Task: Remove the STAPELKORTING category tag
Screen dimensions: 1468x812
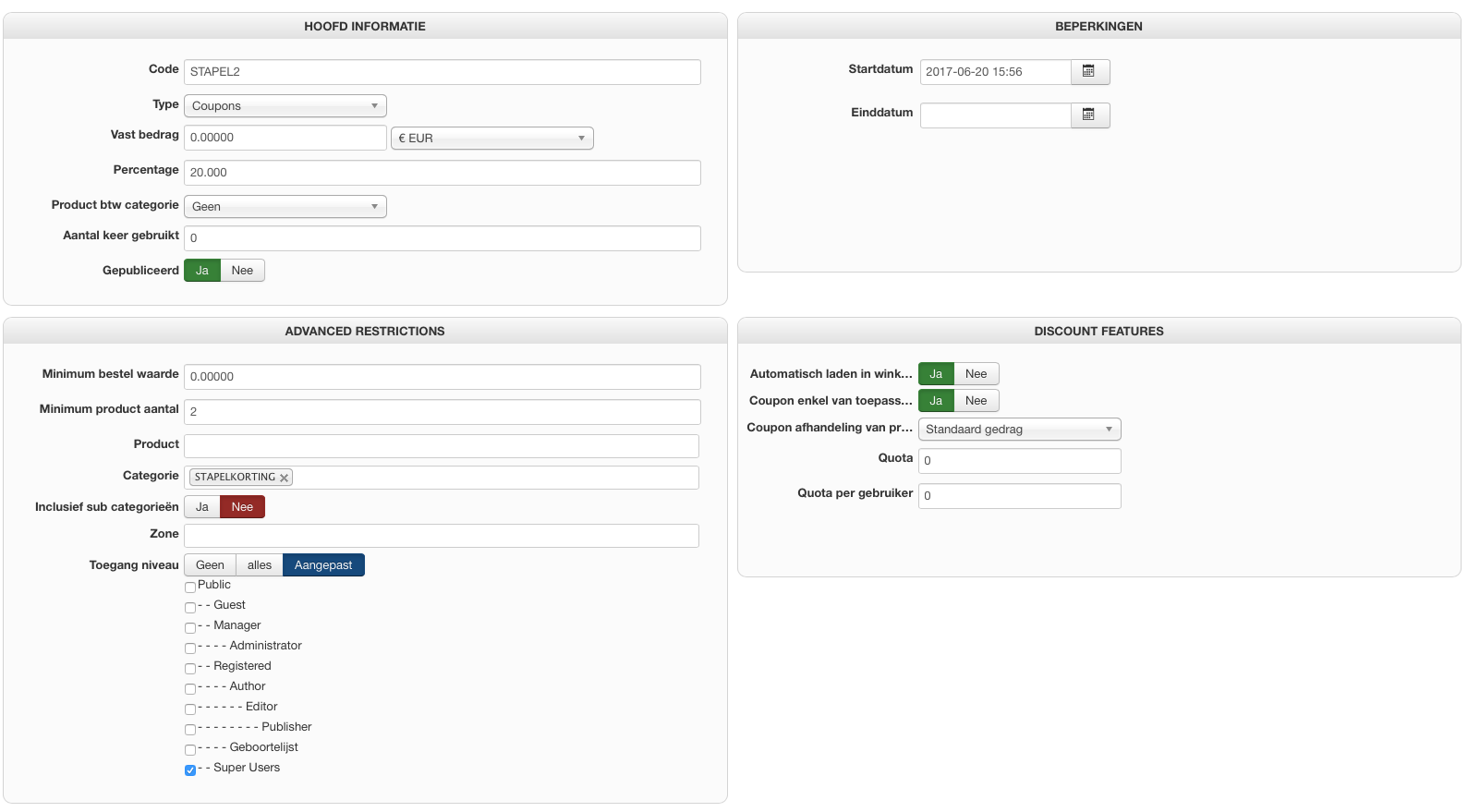Action: point(285,478)
